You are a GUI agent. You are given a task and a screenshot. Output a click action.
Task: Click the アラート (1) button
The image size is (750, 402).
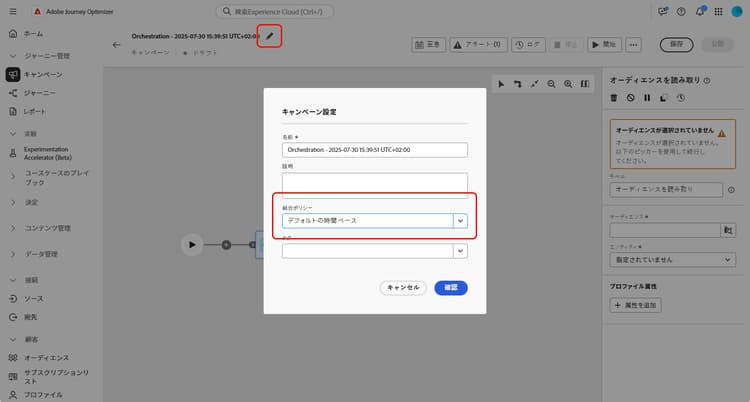(478, 45)
